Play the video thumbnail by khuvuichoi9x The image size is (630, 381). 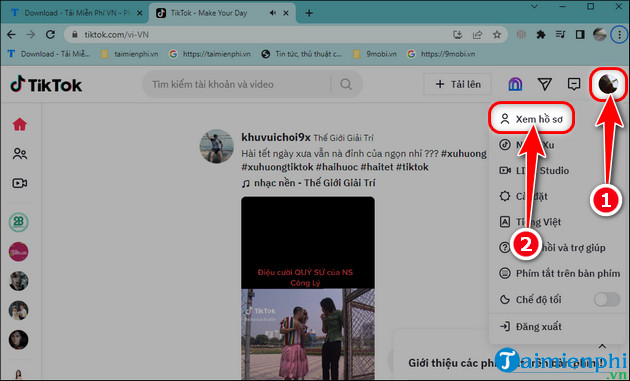click(x=308, y=289)
